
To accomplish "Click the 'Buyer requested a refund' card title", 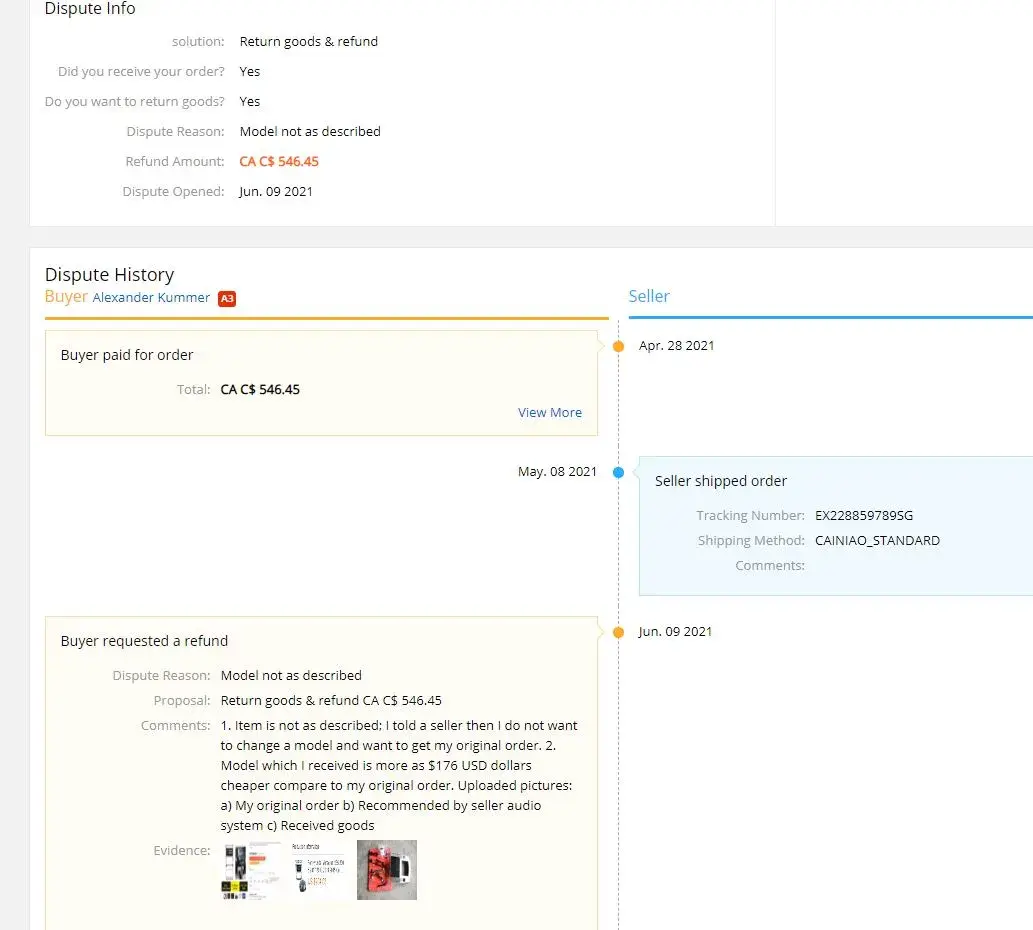I will tap(144, 641).
